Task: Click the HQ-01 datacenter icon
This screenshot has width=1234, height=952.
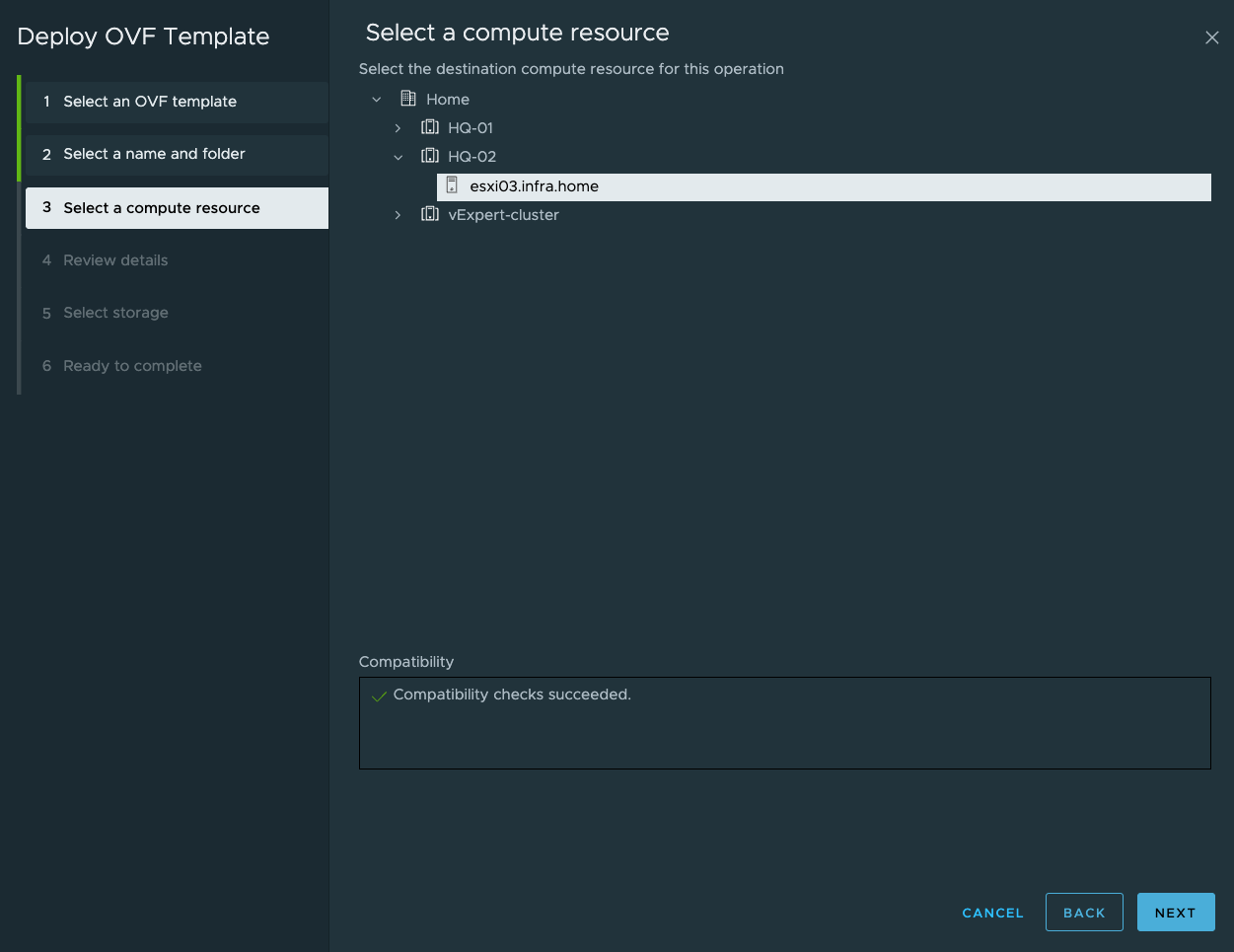Action: pos(430,127)
